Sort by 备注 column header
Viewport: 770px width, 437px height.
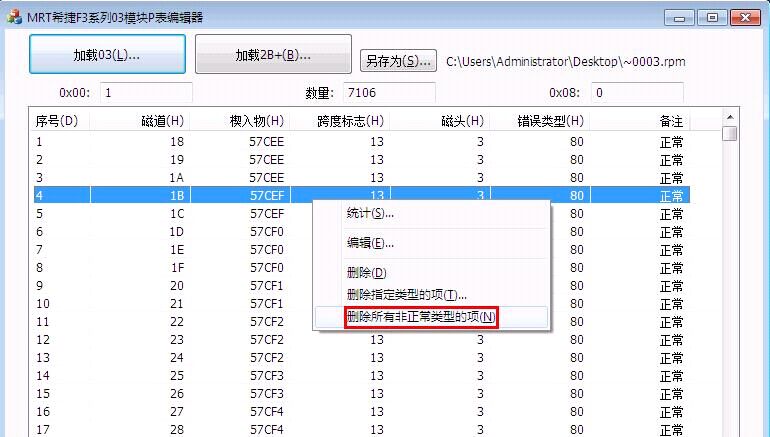[x=640, y=121]
